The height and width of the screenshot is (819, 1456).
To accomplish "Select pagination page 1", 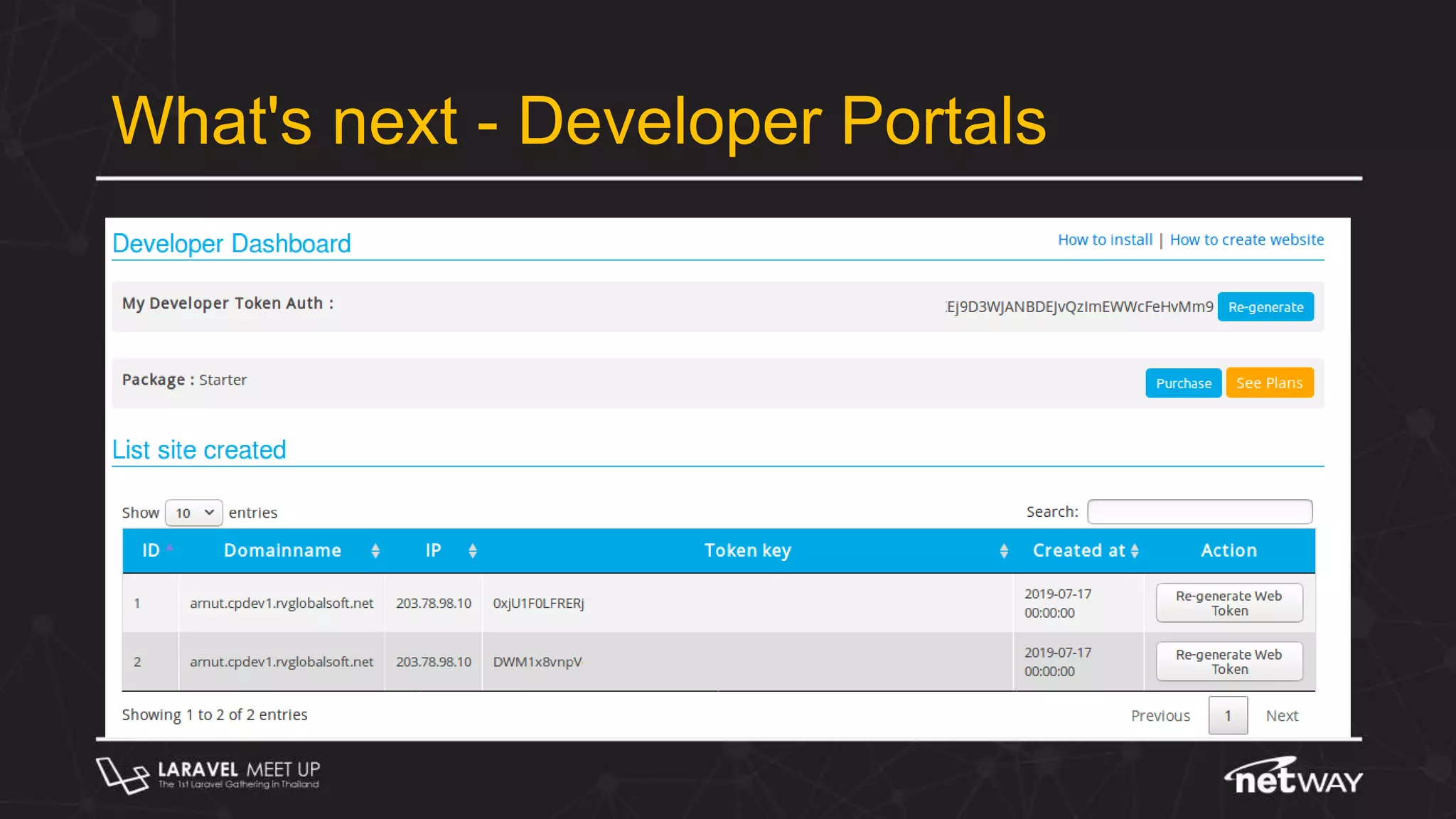I will coord(1228,716).
